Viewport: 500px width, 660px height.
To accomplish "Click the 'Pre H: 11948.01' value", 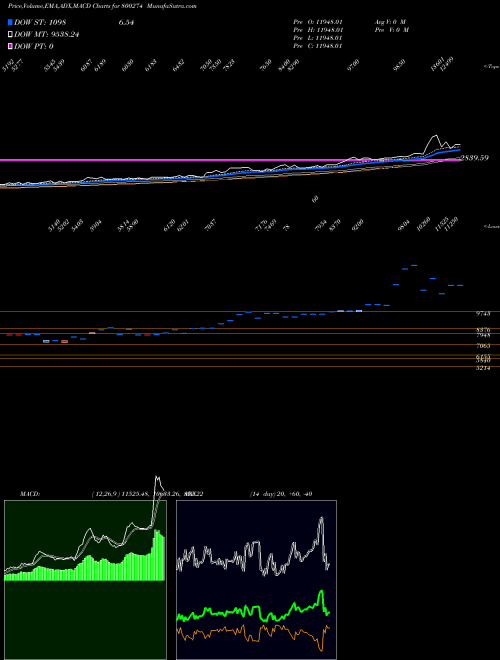I will click(x=319, y=30).
